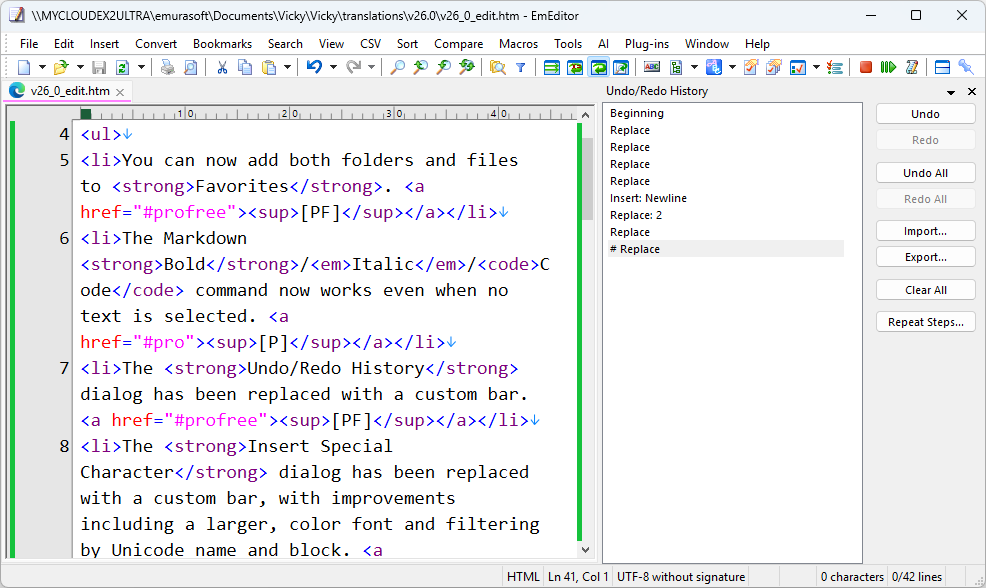Save the document with the floppy disk icon
This screenshot has height=588, width=986.
pos(99,67)
